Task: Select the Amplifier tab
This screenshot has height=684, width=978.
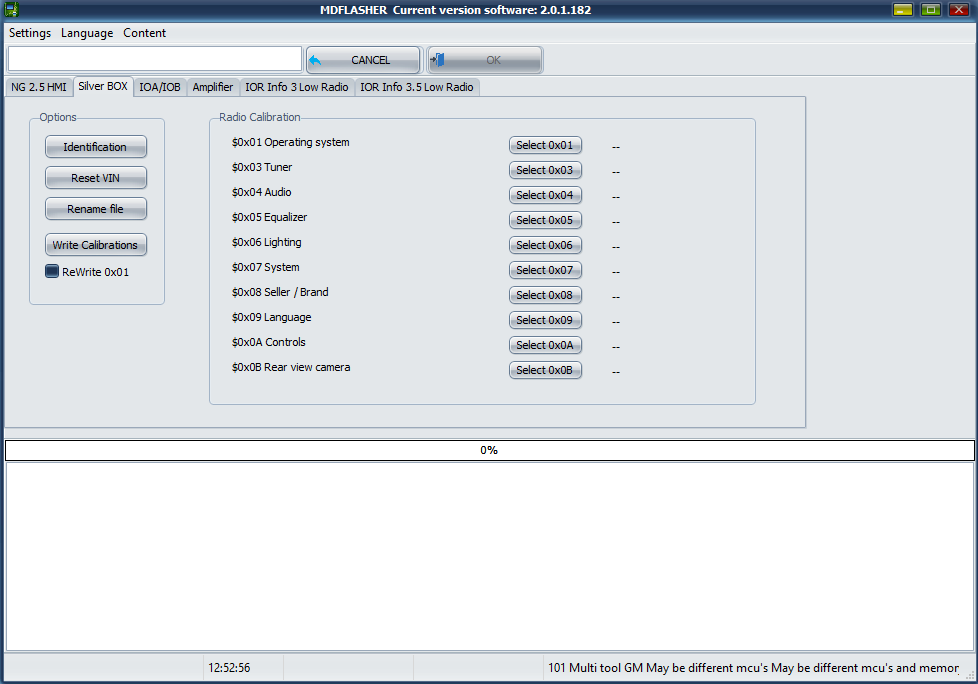Action: 213,87
